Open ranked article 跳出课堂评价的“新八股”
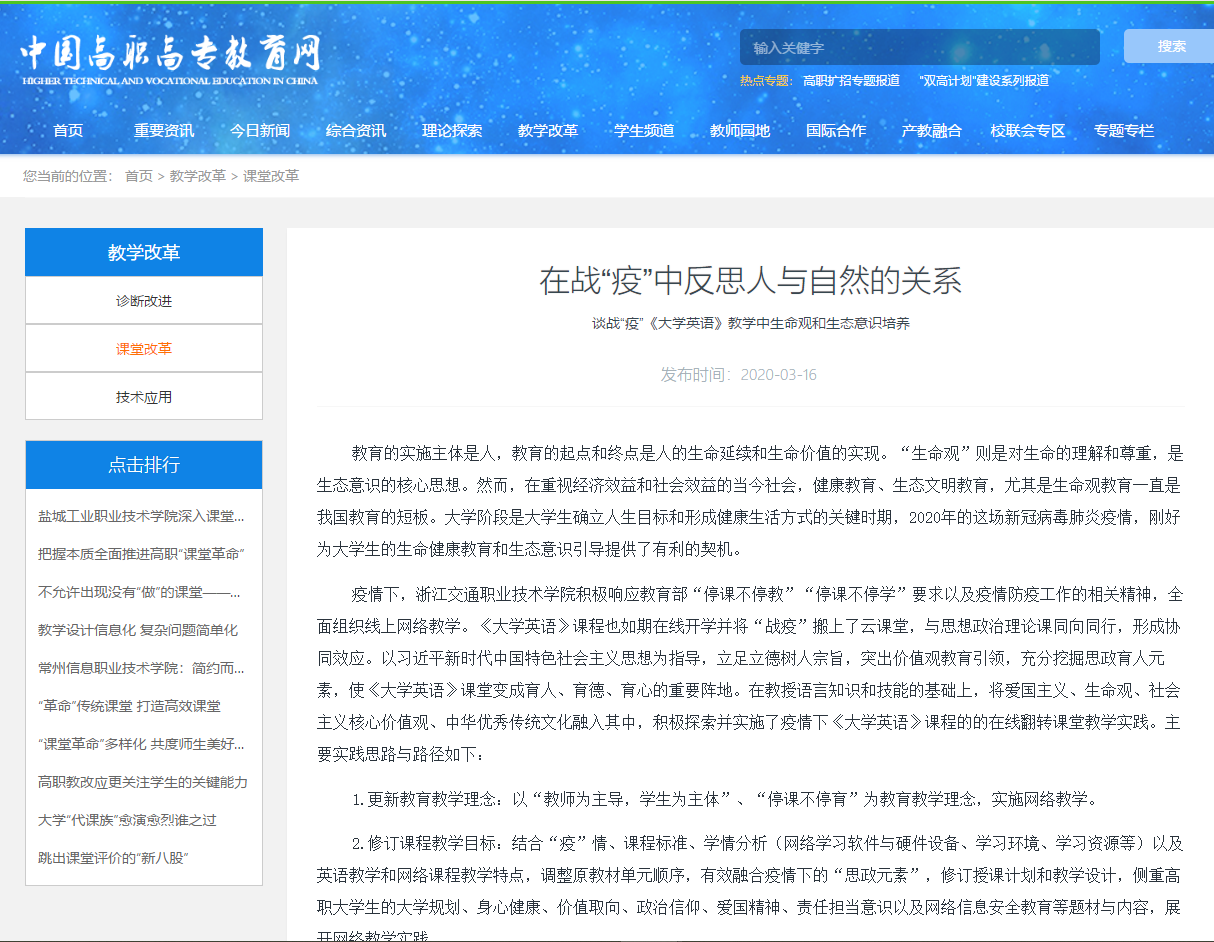The image size is (1214, 942). (113, 858)
